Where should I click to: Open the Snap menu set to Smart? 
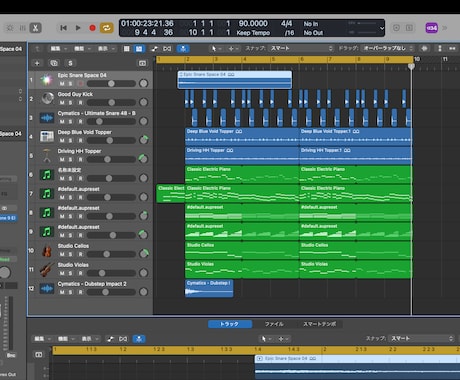pos(301,48)
